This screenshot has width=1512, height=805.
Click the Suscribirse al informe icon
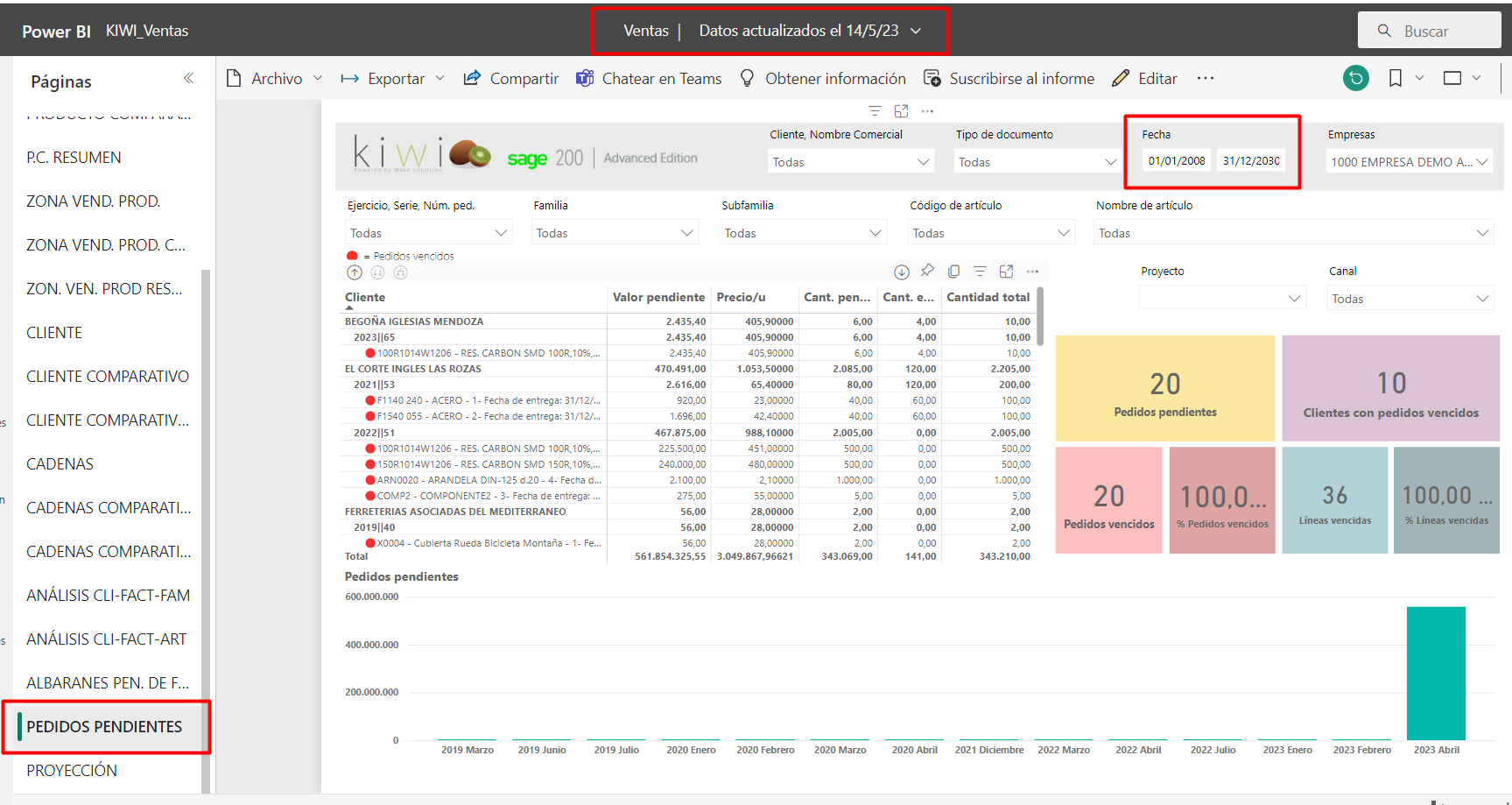pos(932,79)
